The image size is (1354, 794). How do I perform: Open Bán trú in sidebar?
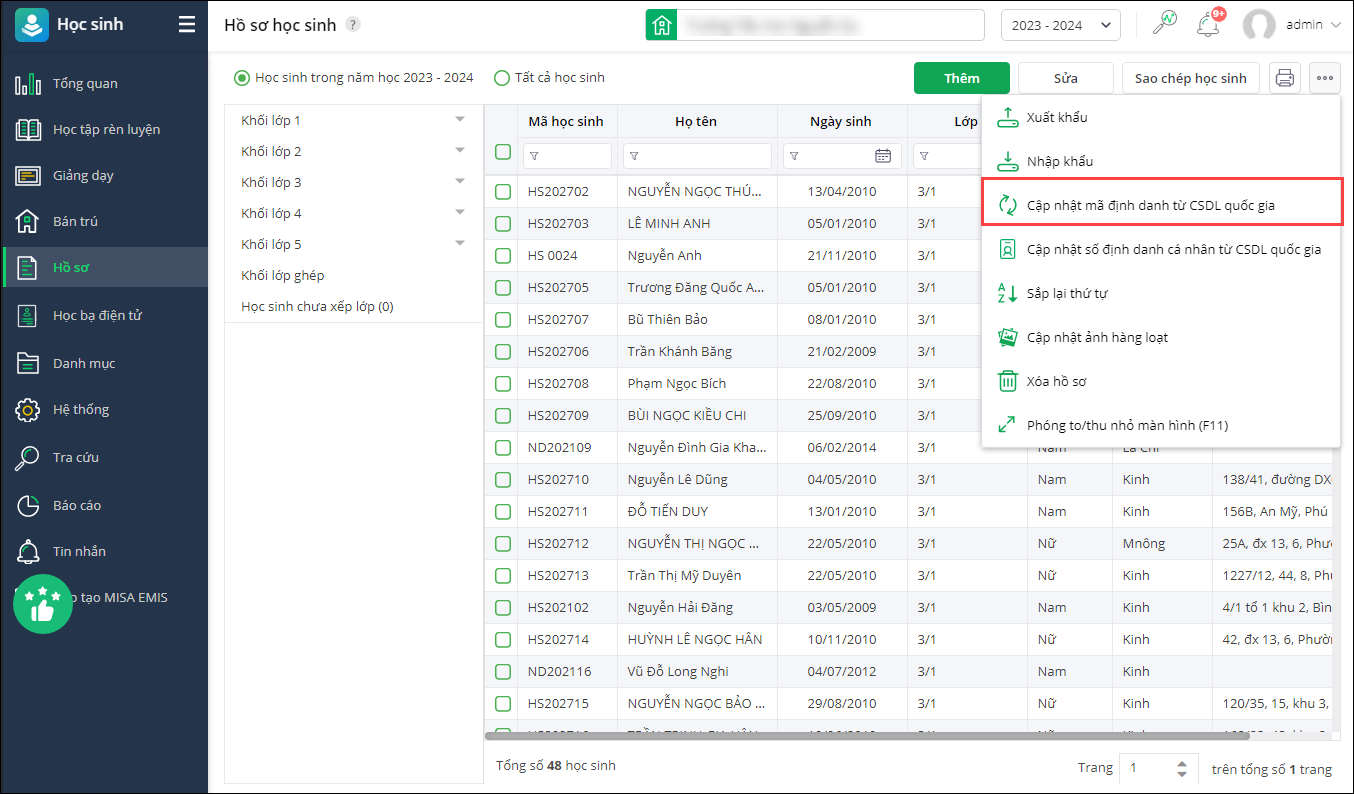point(104,221)
